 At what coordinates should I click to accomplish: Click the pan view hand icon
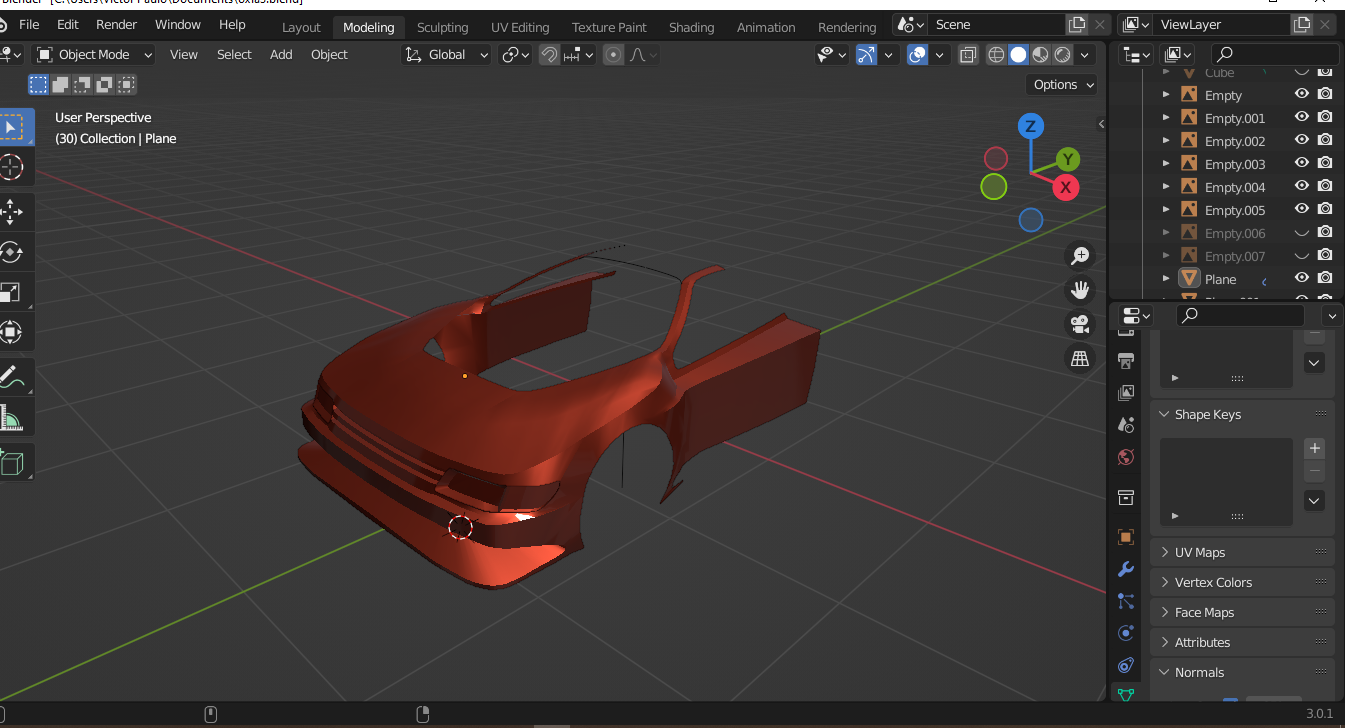[1080, 290]
